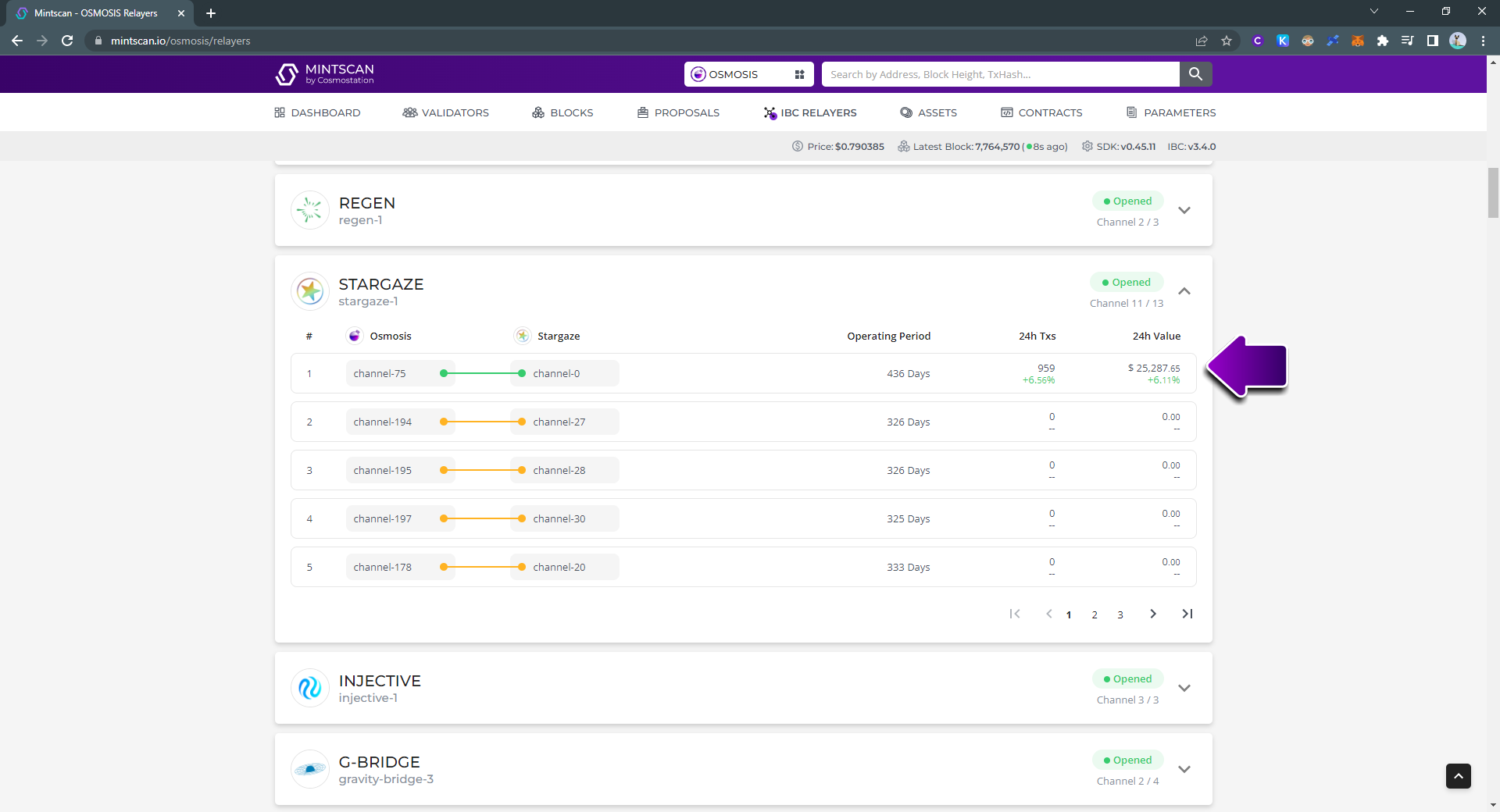Go to Validators page

445,112
